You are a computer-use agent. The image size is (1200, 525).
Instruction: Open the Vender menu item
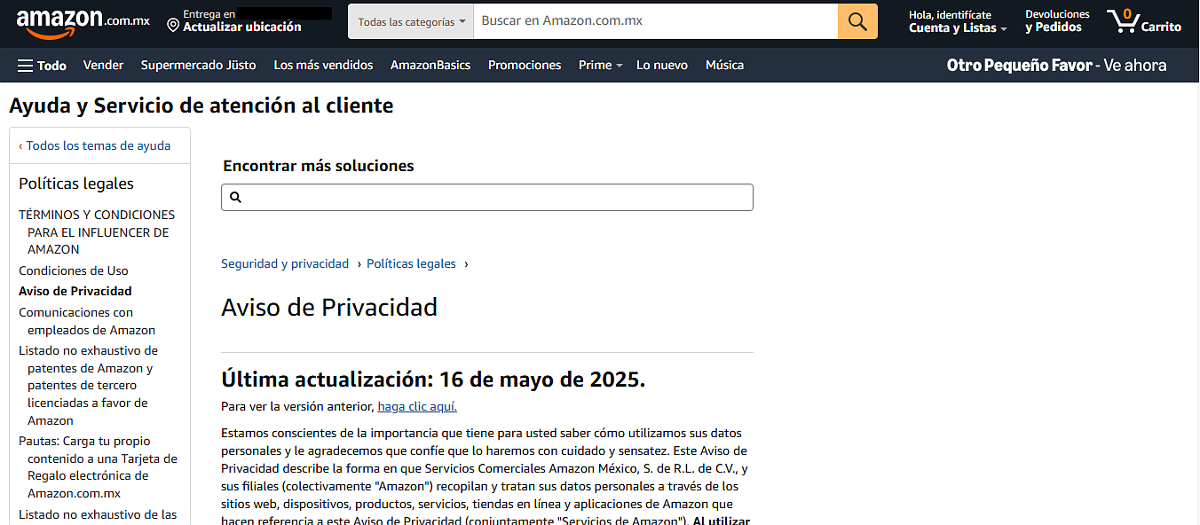click(103, 65)
